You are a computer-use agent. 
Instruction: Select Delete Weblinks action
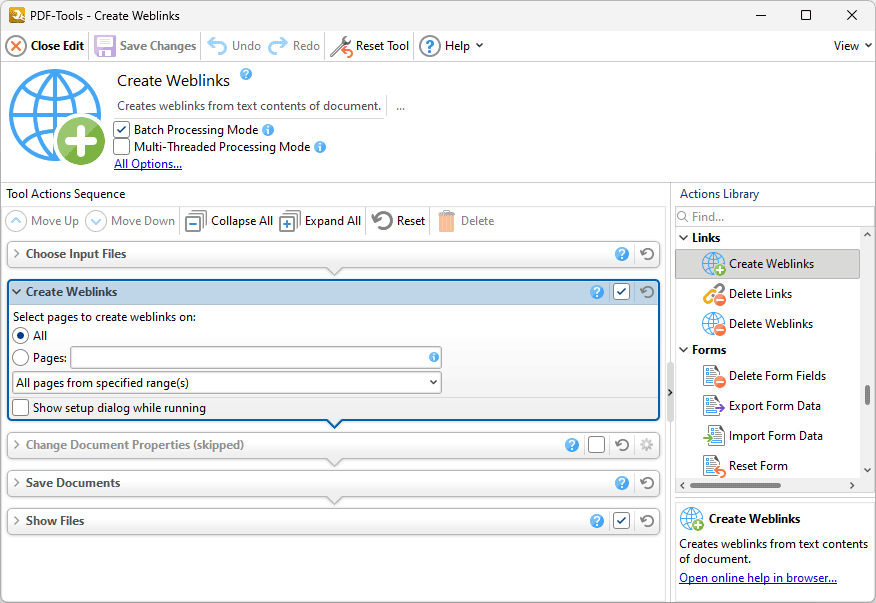pos(768,324)
